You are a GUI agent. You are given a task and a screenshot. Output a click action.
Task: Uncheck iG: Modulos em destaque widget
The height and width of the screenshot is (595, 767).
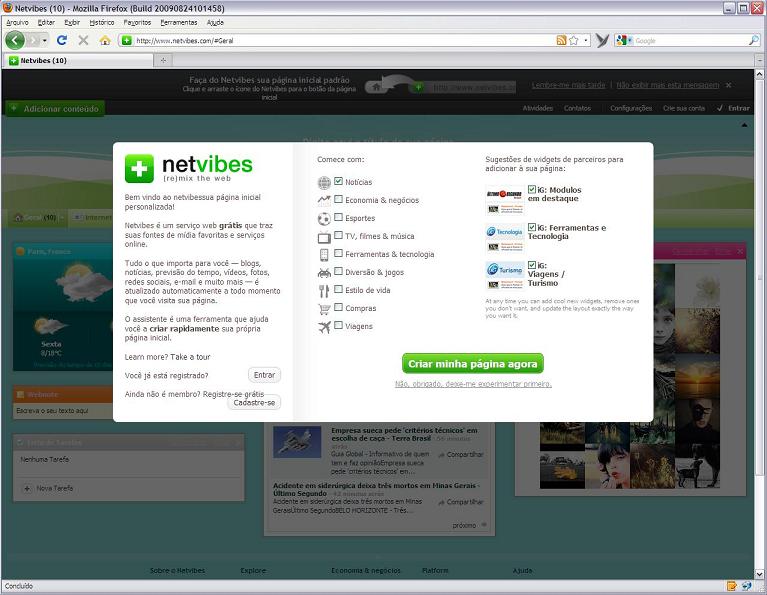point(532,189)
